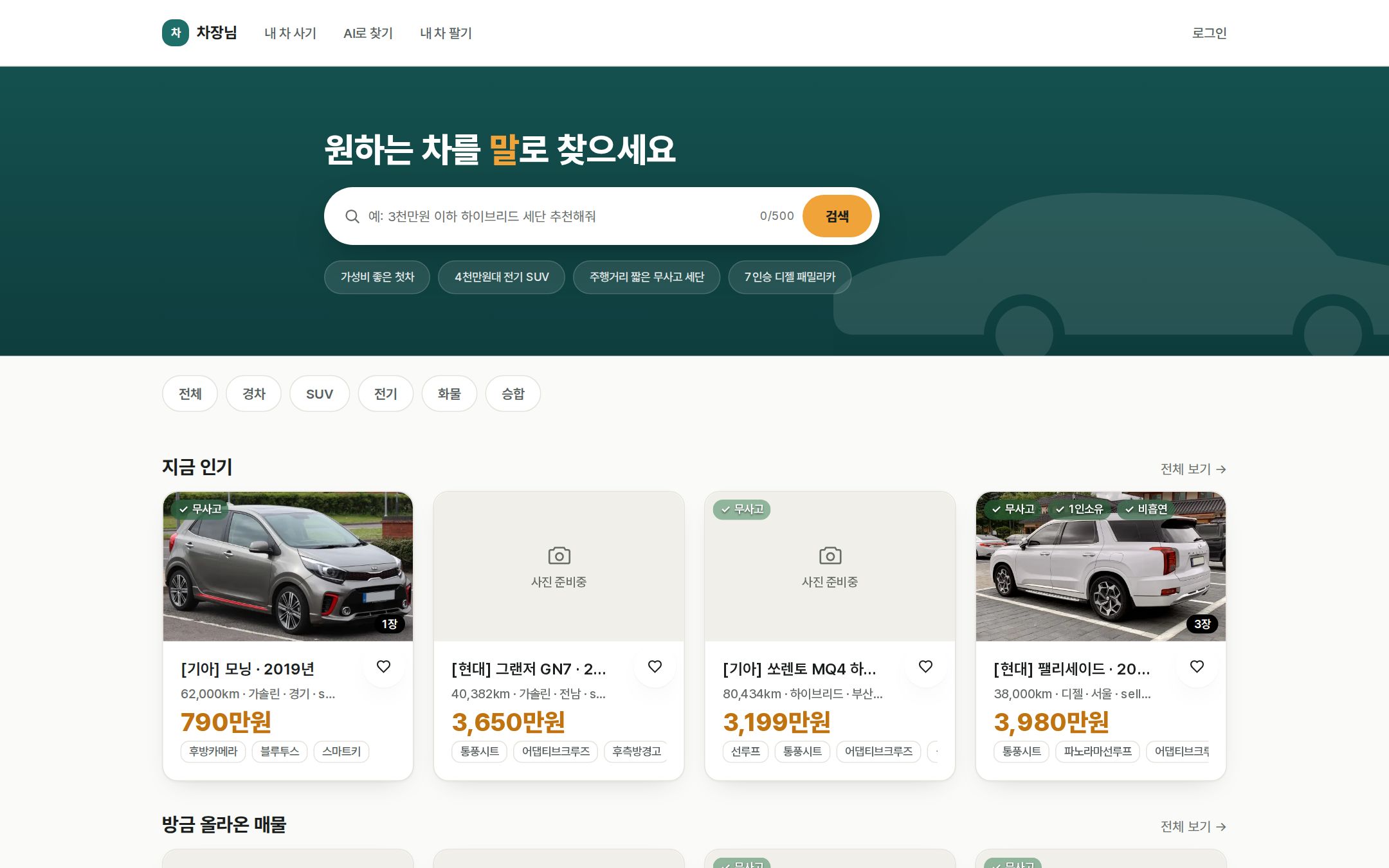
Task: Open the 현대 팰리세이드 car photo
Action: (1101, 566)
